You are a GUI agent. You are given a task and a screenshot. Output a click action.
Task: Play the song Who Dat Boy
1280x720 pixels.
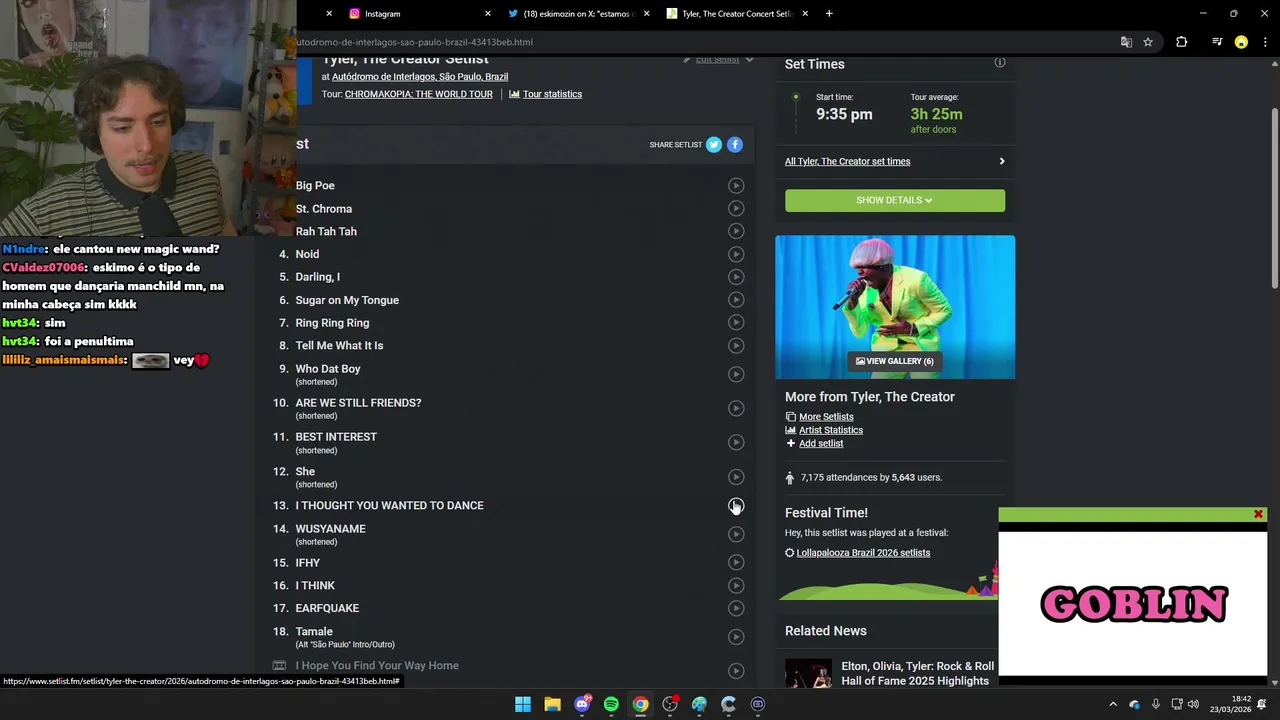point(736,374)
